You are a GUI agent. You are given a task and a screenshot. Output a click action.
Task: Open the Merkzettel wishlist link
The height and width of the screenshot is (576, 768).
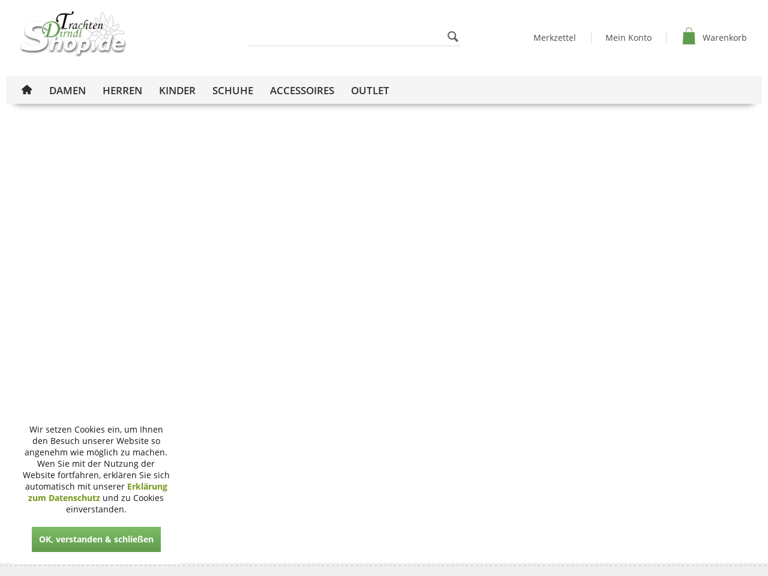coord(554,38)
